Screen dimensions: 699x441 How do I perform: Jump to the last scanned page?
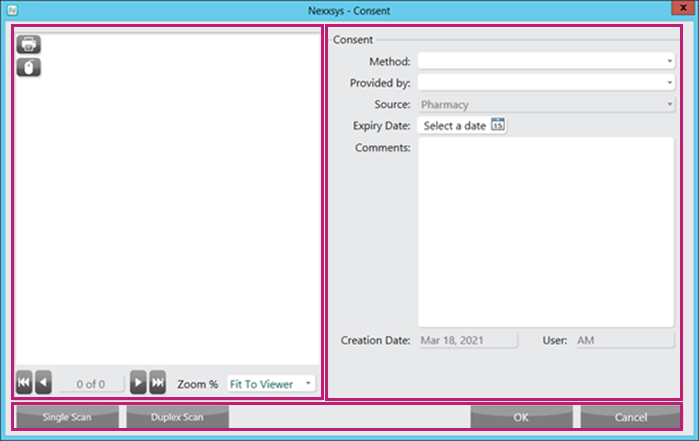157,383
